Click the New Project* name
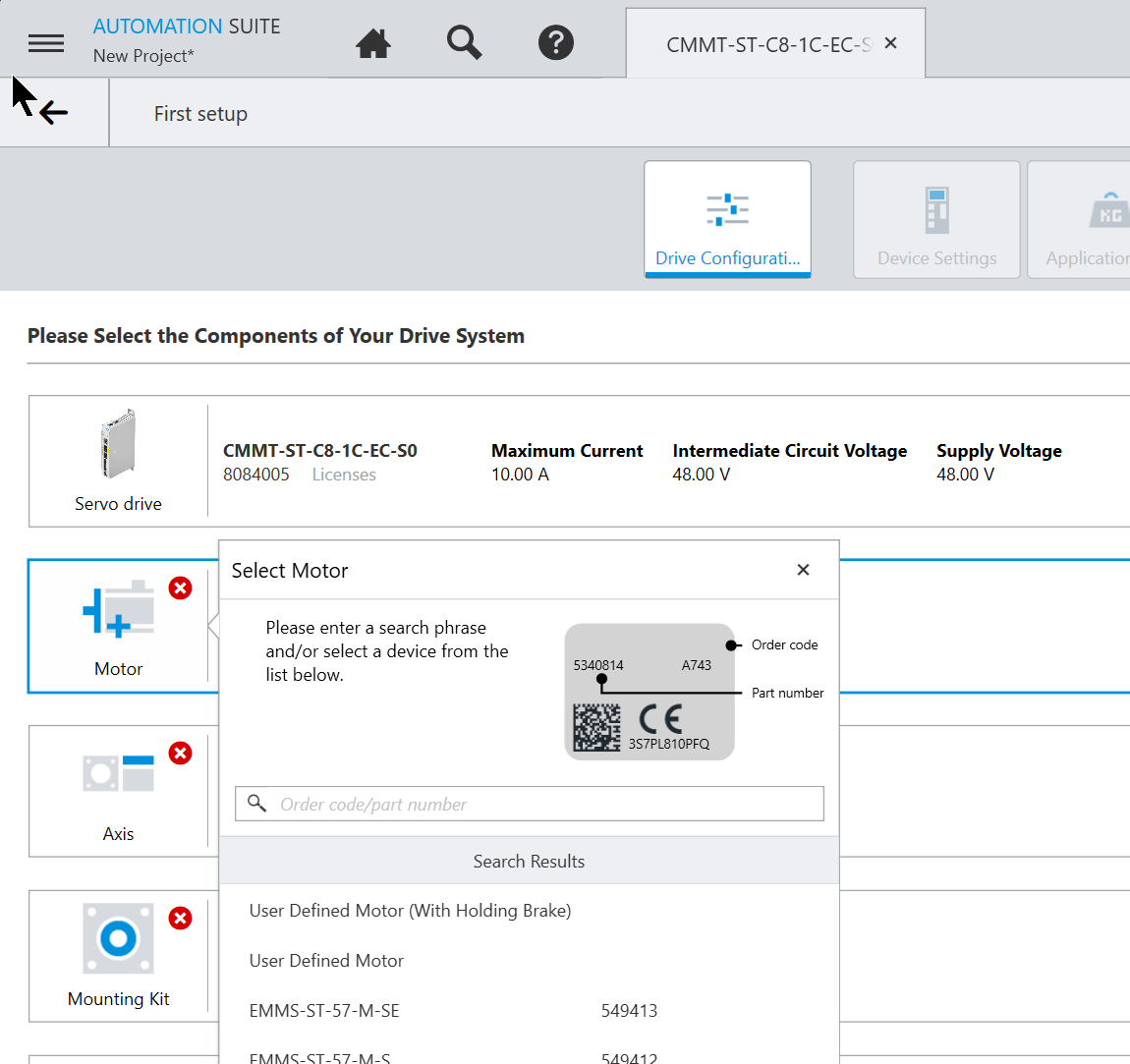 (143, 56)
